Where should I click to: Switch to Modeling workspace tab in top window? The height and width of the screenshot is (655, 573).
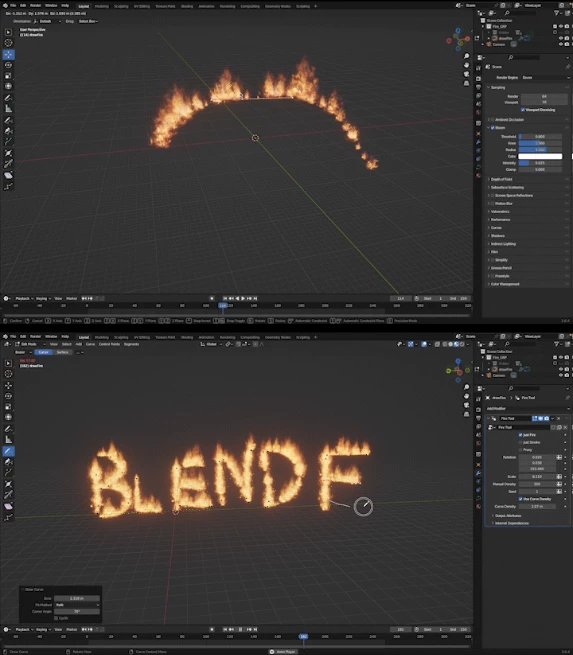pos(101,6)
